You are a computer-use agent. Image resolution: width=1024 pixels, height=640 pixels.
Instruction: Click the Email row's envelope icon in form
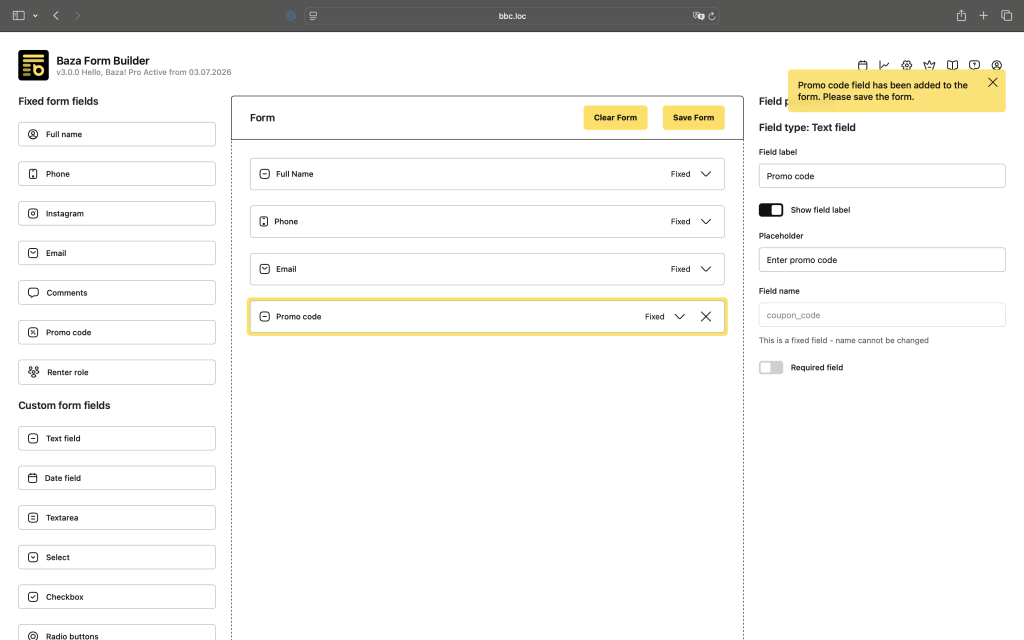(x=264, y=269)
